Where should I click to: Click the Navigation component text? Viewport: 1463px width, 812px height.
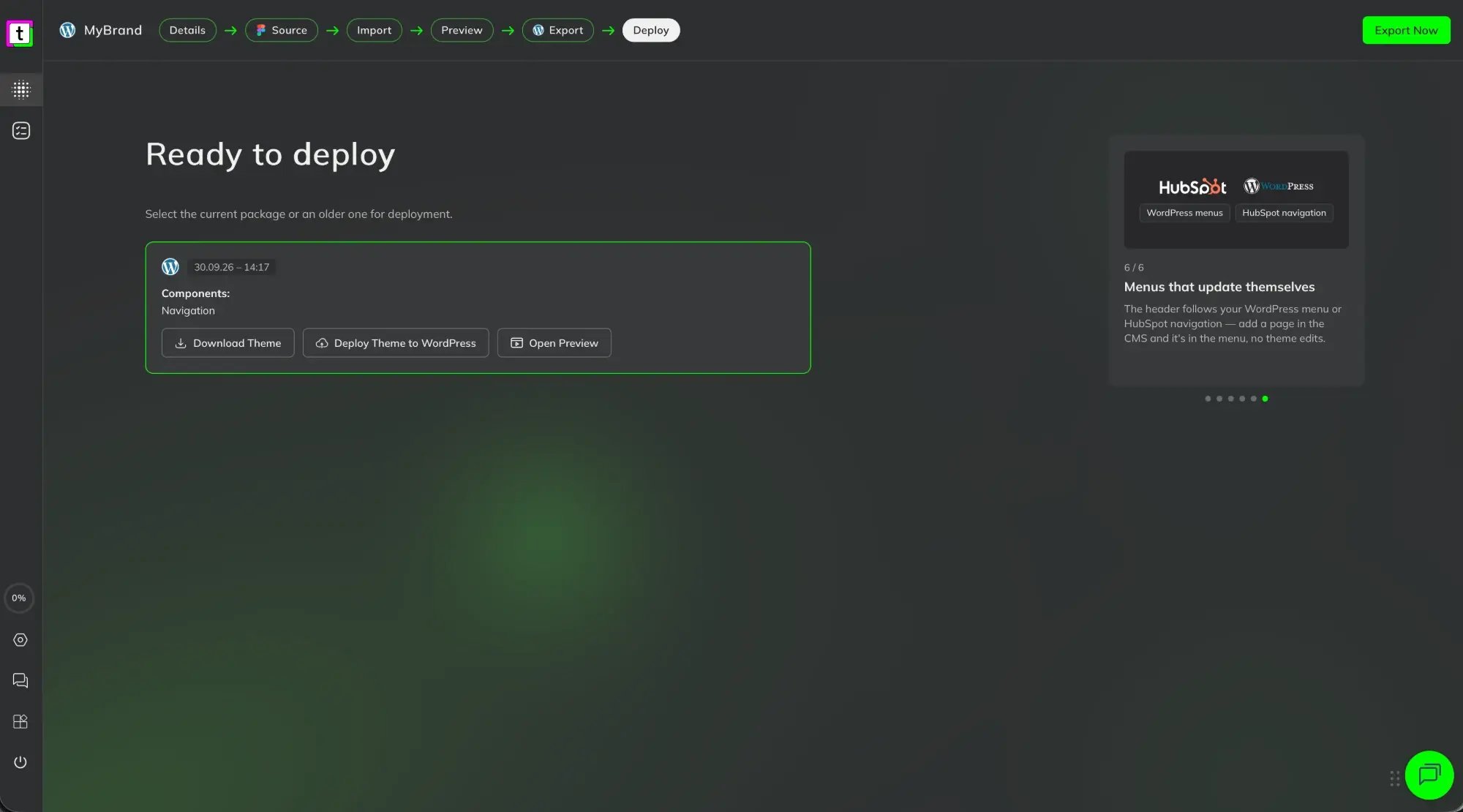coord(188,311)
